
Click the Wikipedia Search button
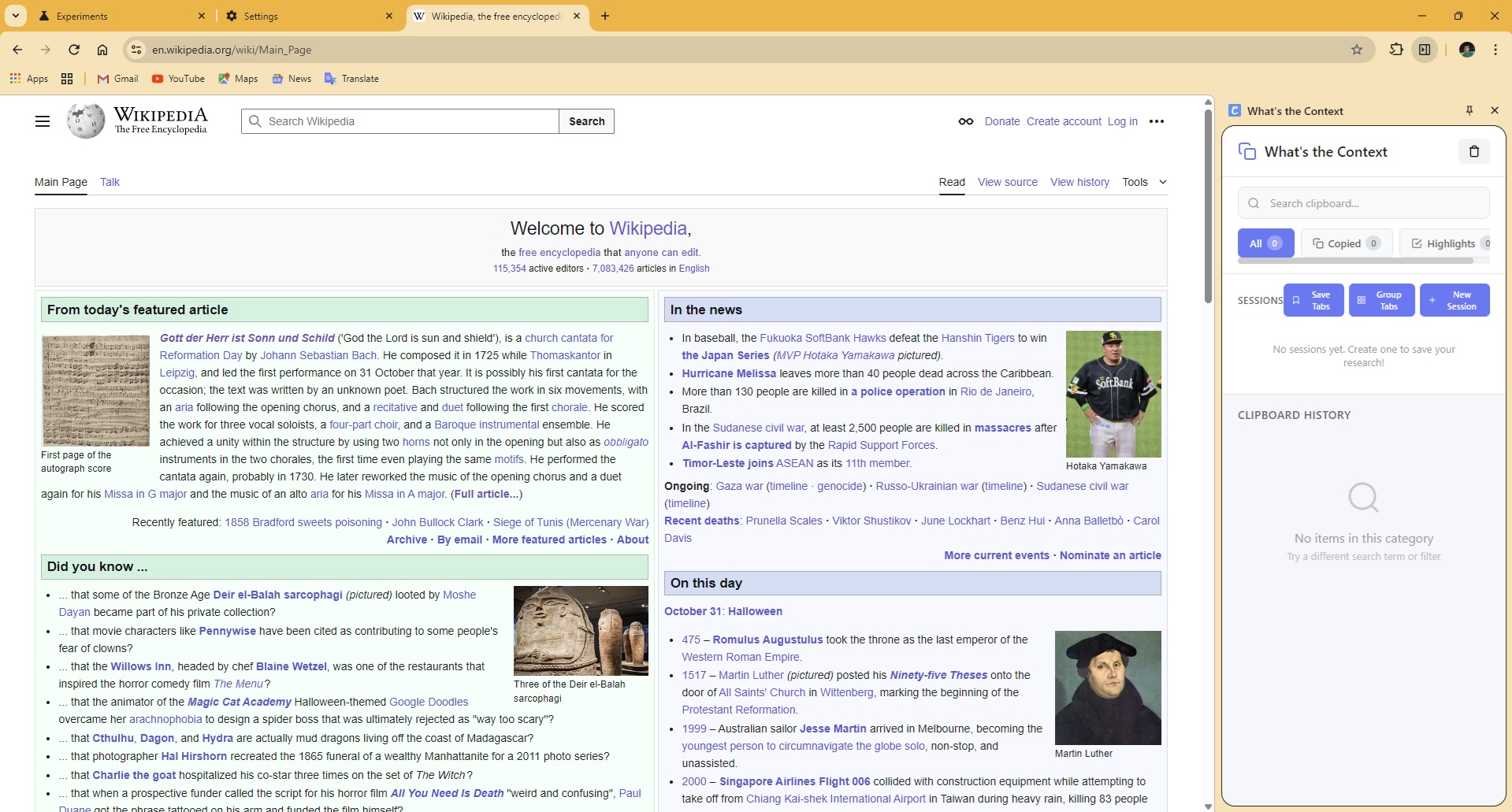[x=587, y=121]
